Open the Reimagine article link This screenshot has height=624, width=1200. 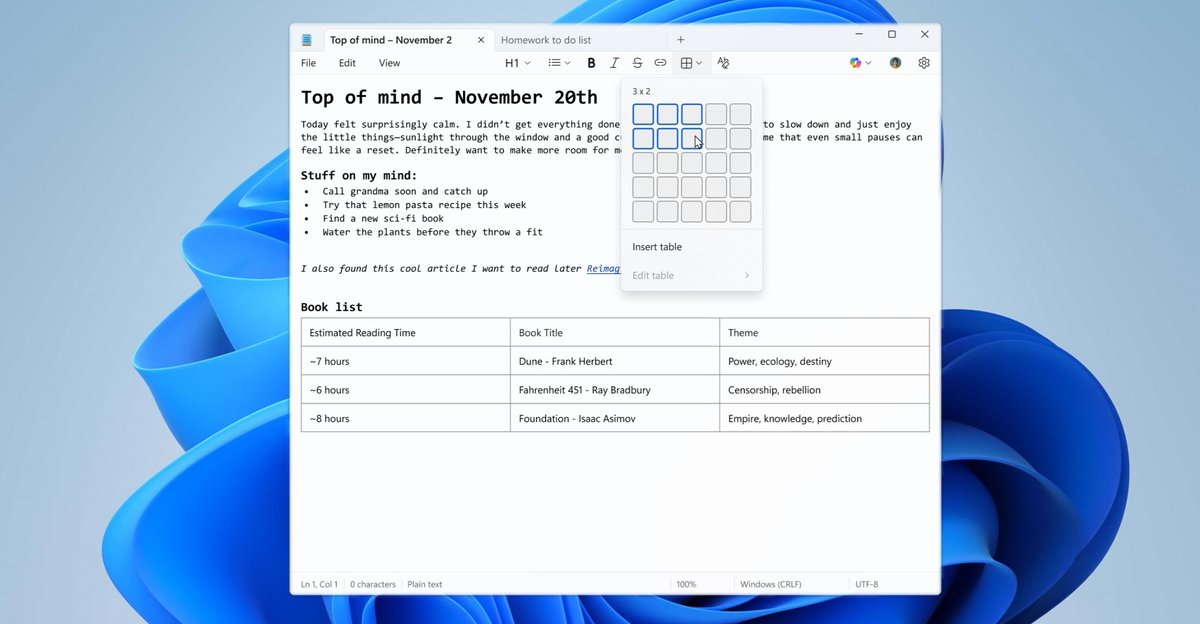tap(603, 268)
